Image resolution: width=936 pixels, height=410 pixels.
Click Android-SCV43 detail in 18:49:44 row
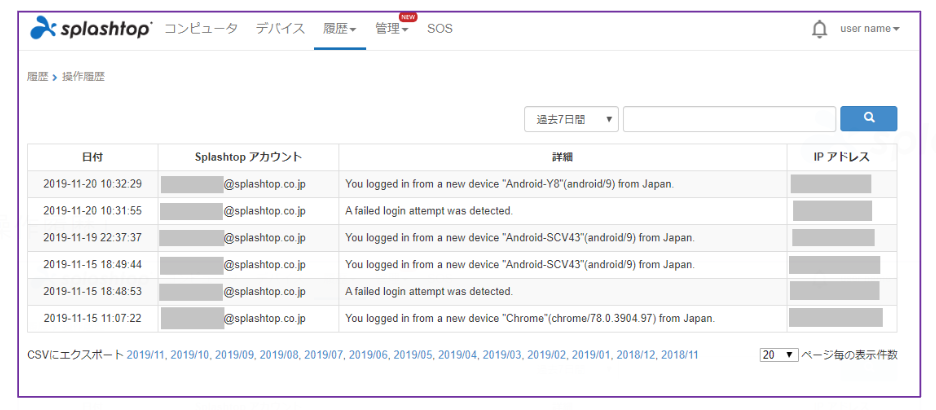click(x=520, y=264)
